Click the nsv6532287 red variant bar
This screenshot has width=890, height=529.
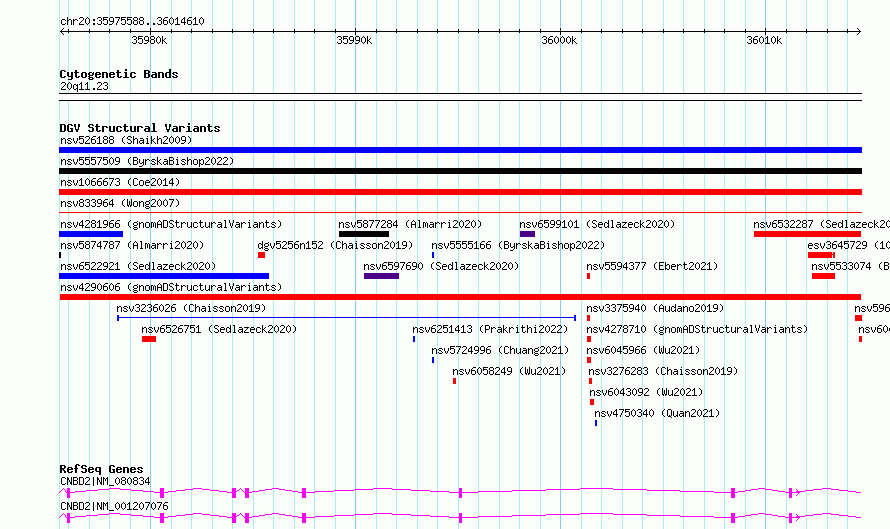point(807,234)
